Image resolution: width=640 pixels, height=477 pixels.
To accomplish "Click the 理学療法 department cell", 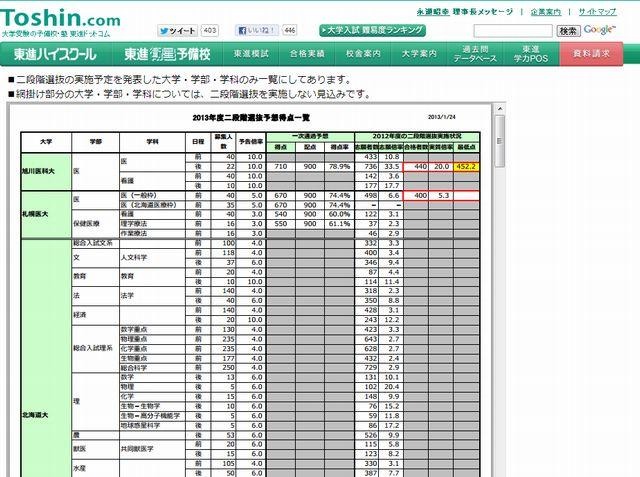I will 152,224.
